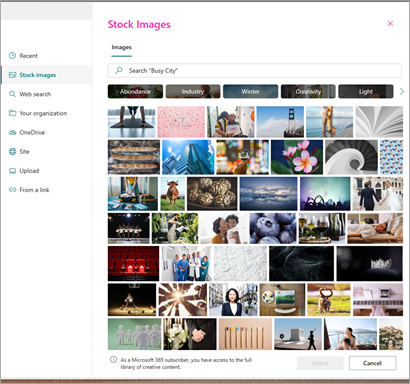Screen dimensions: 410x384
Task: Select the spiral staircase image
Action: tap(351, 157)
